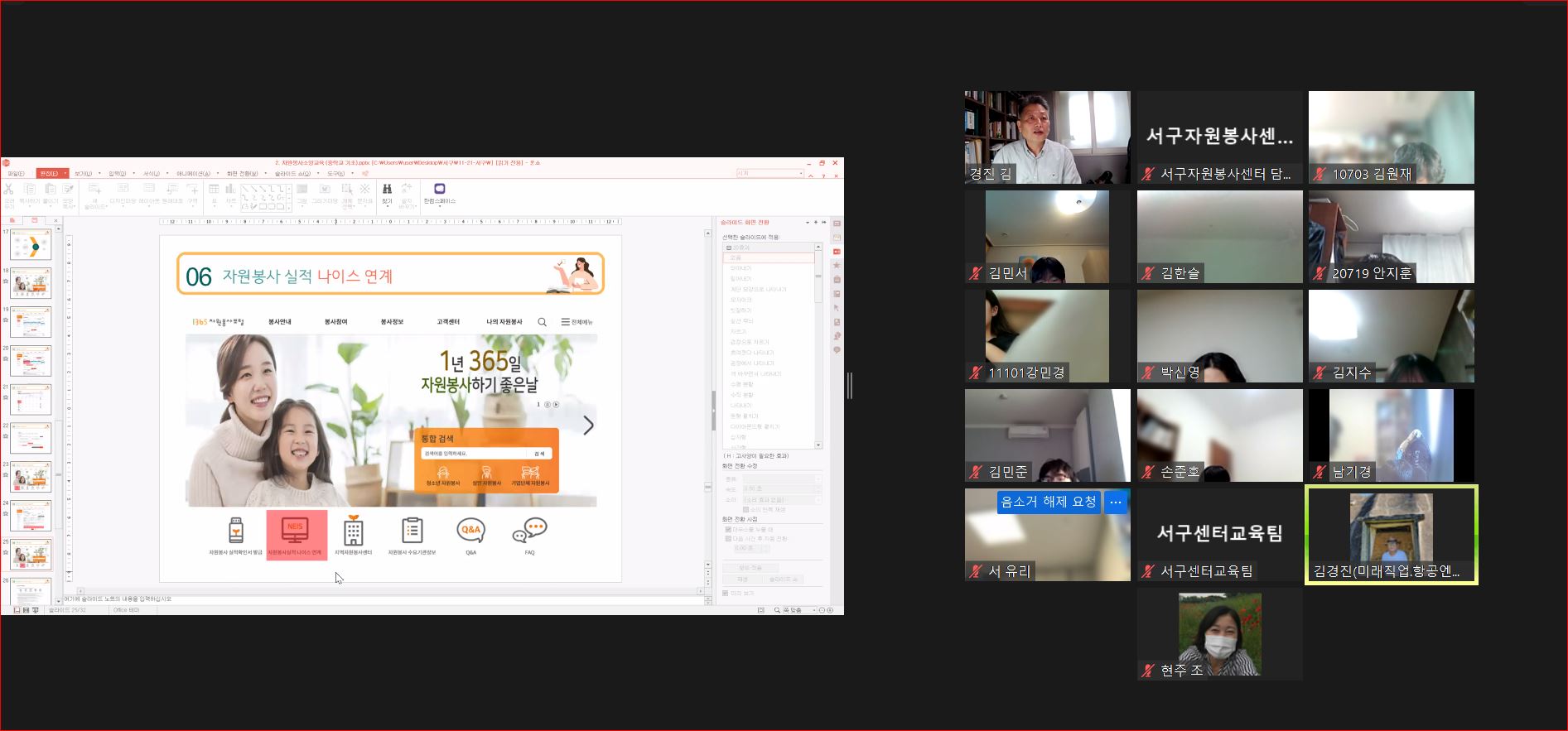Viewport: 1568px width, 731px height.
Task: Click the Picture insert icon
Action: coord(302,189)
